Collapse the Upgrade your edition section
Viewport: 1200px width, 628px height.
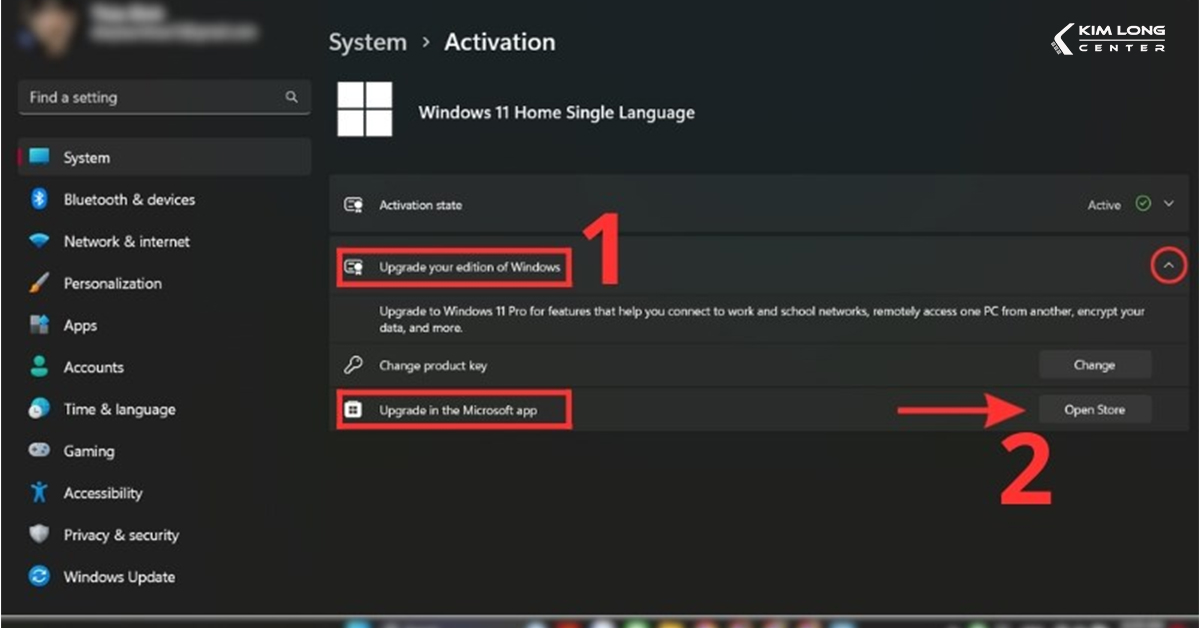(x=1168, y=265)
